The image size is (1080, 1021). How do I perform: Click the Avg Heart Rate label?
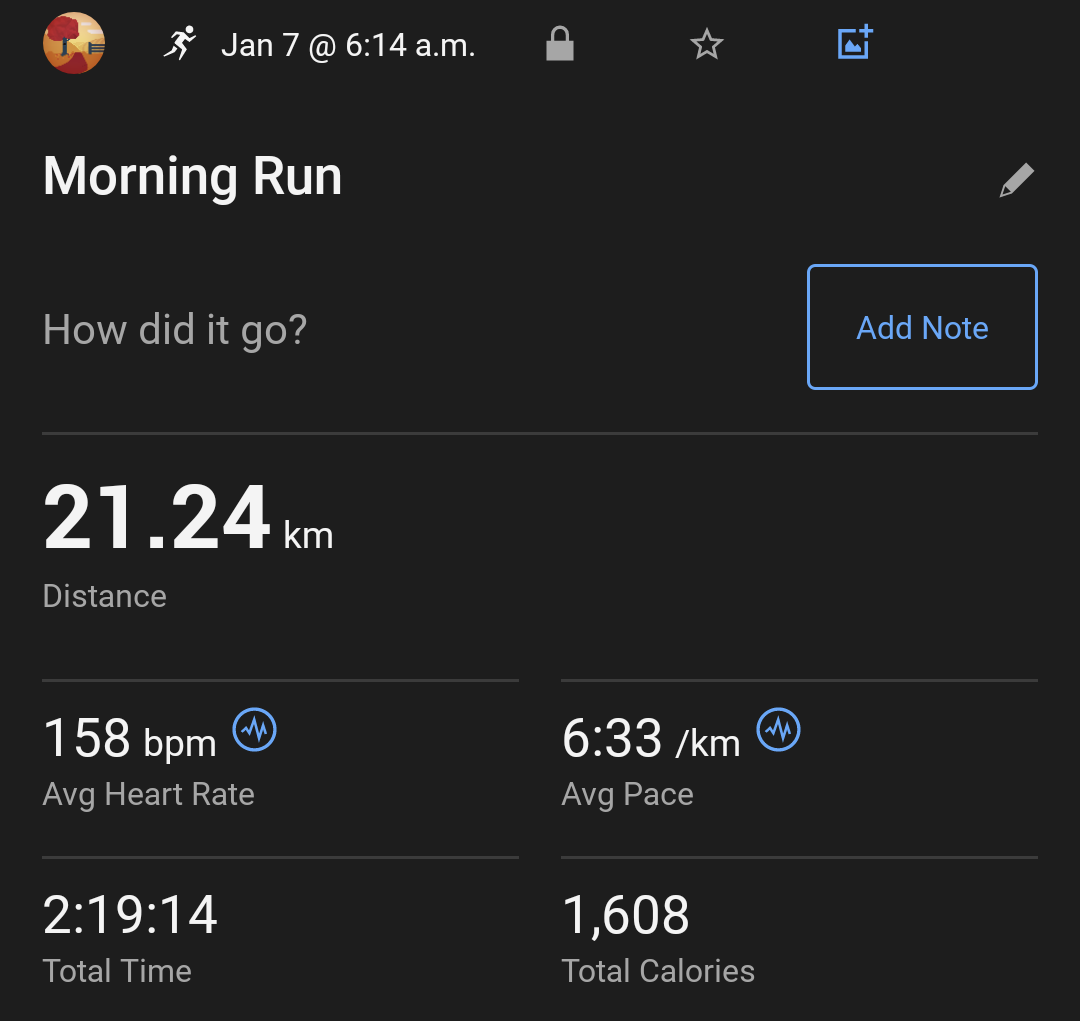(x=148, y=794)
